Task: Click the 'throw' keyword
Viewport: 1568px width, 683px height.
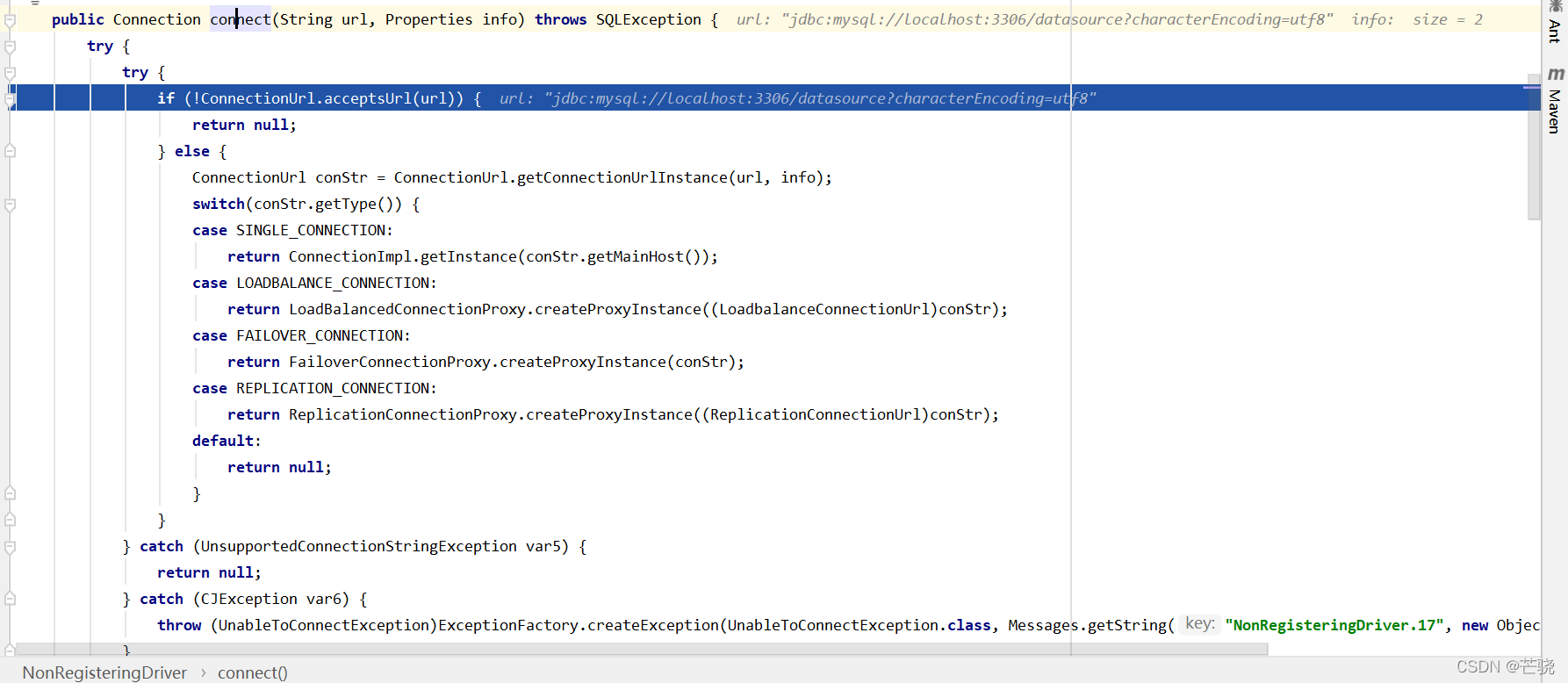Action: point(179,625)
